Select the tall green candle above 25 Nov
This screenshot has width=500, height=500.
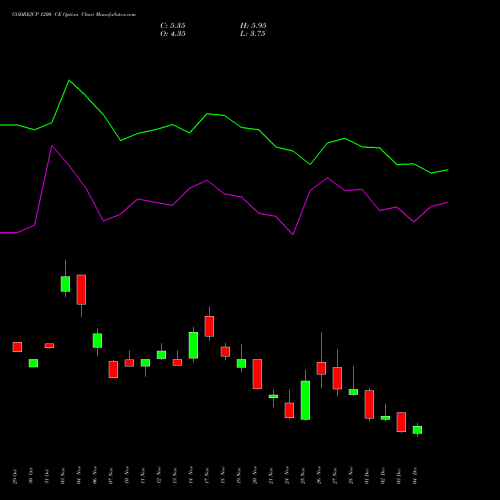click(305, 400)
